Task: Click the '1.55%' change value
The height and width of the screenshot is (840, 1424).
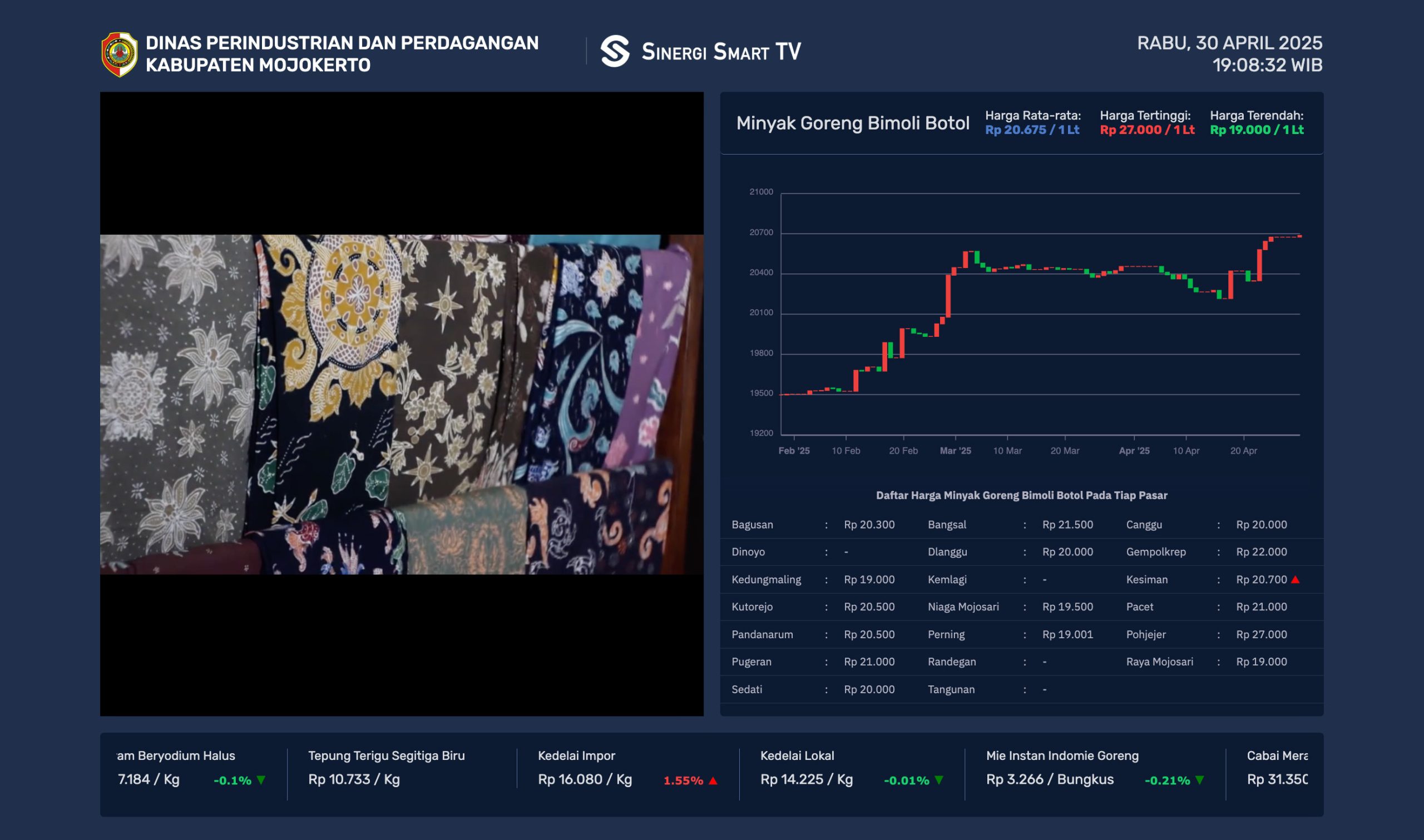Action: 683,781
